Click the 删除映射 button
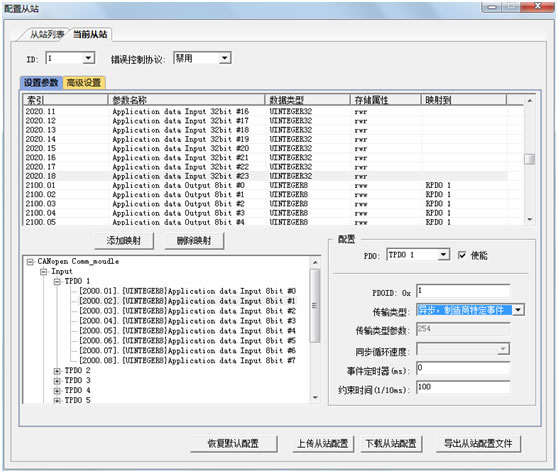Image resolution: width=558 pixels, height=473 pixels. pos(194,241)
